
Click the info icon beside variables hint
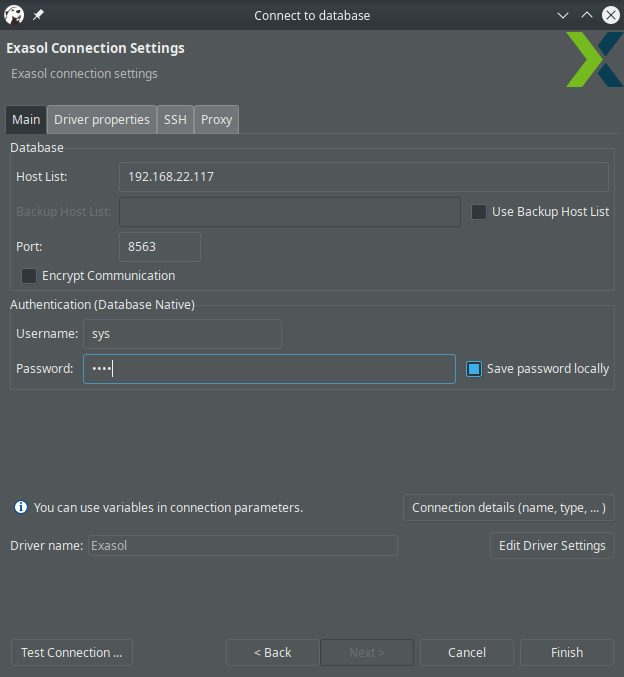tap(20, 507)
